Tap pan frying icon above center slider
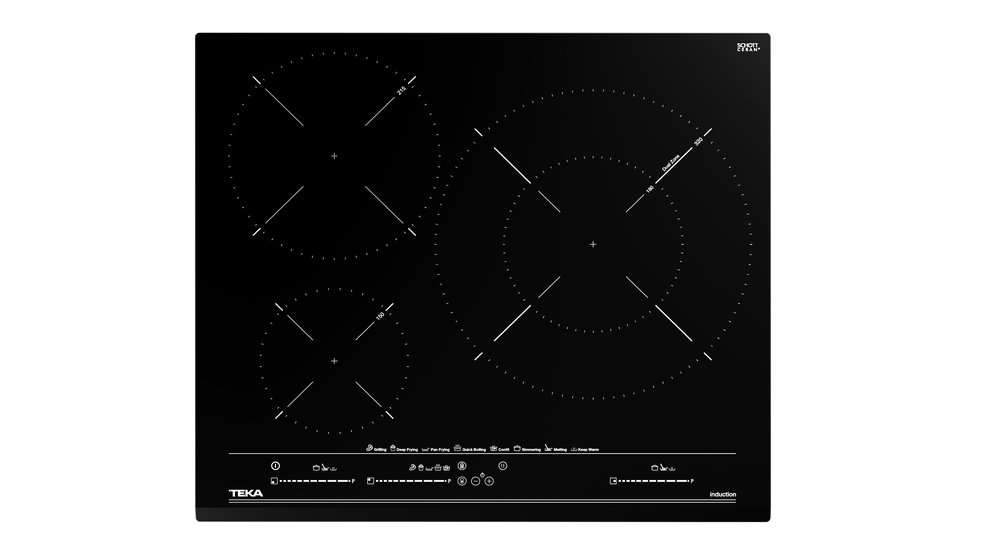The width and height of the screenshot is (985, 554). point(429,469)
